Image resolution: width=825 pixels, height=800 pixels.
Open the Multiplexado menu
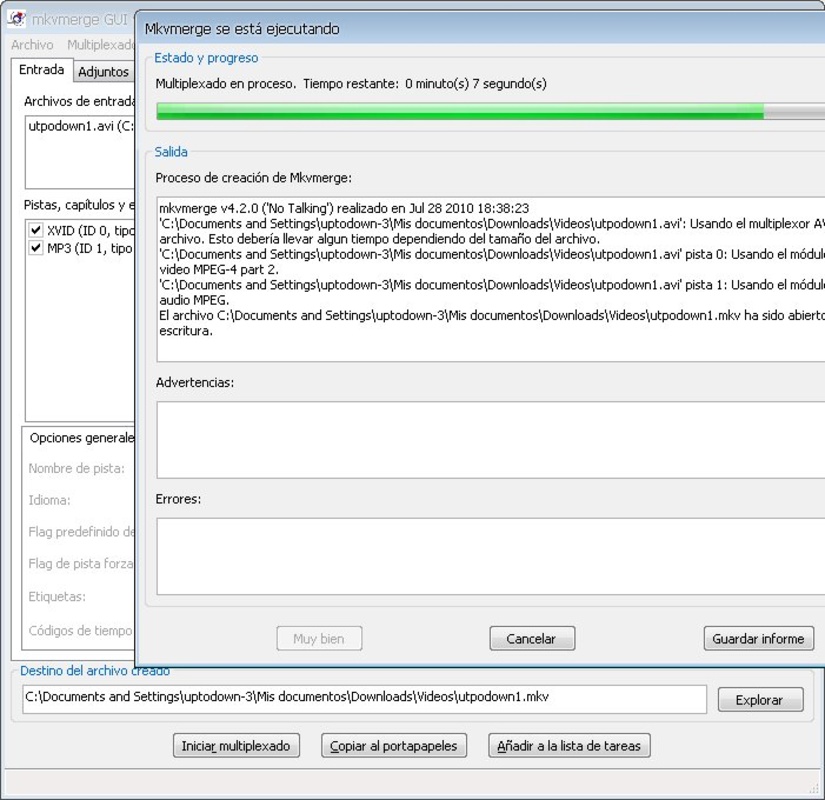coord(100,45)
